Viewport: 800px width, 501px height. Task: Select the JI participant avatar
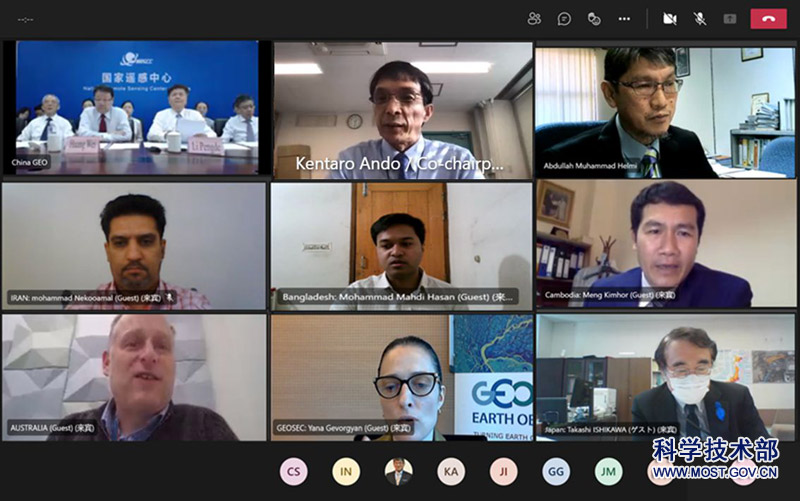[504, 471]
